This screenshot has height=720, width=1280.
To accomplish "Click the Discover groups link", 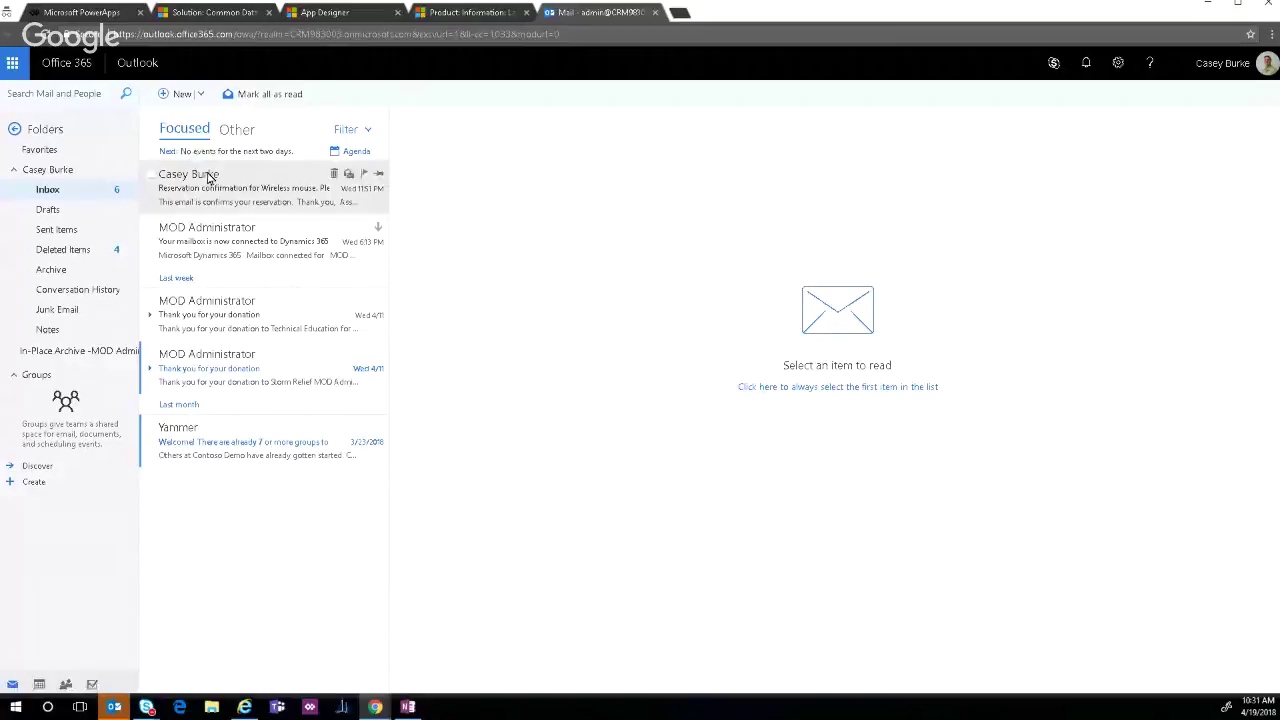I will point(37,466).
